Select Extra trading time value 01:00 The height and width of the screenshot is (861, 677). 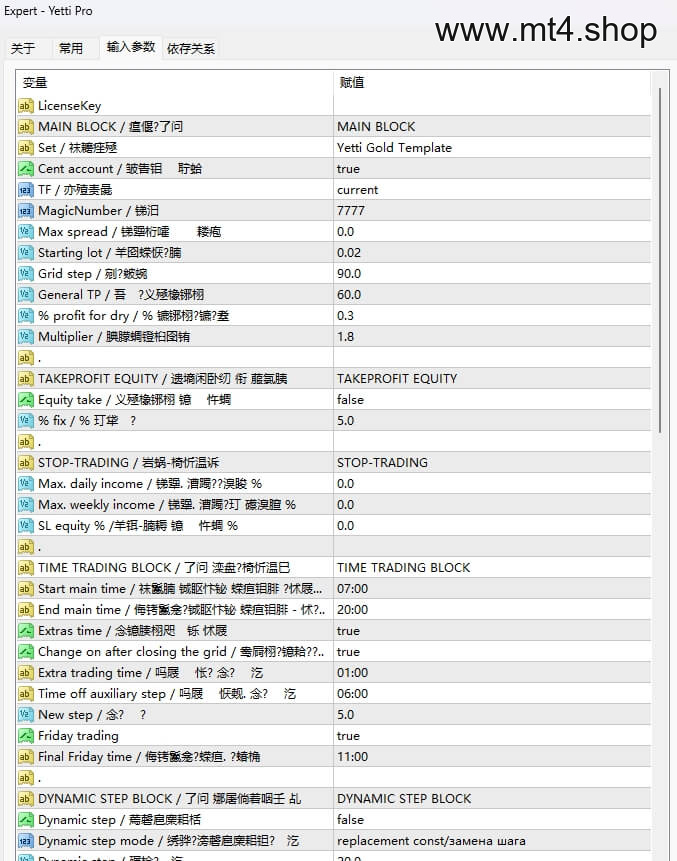click(491, 673)
